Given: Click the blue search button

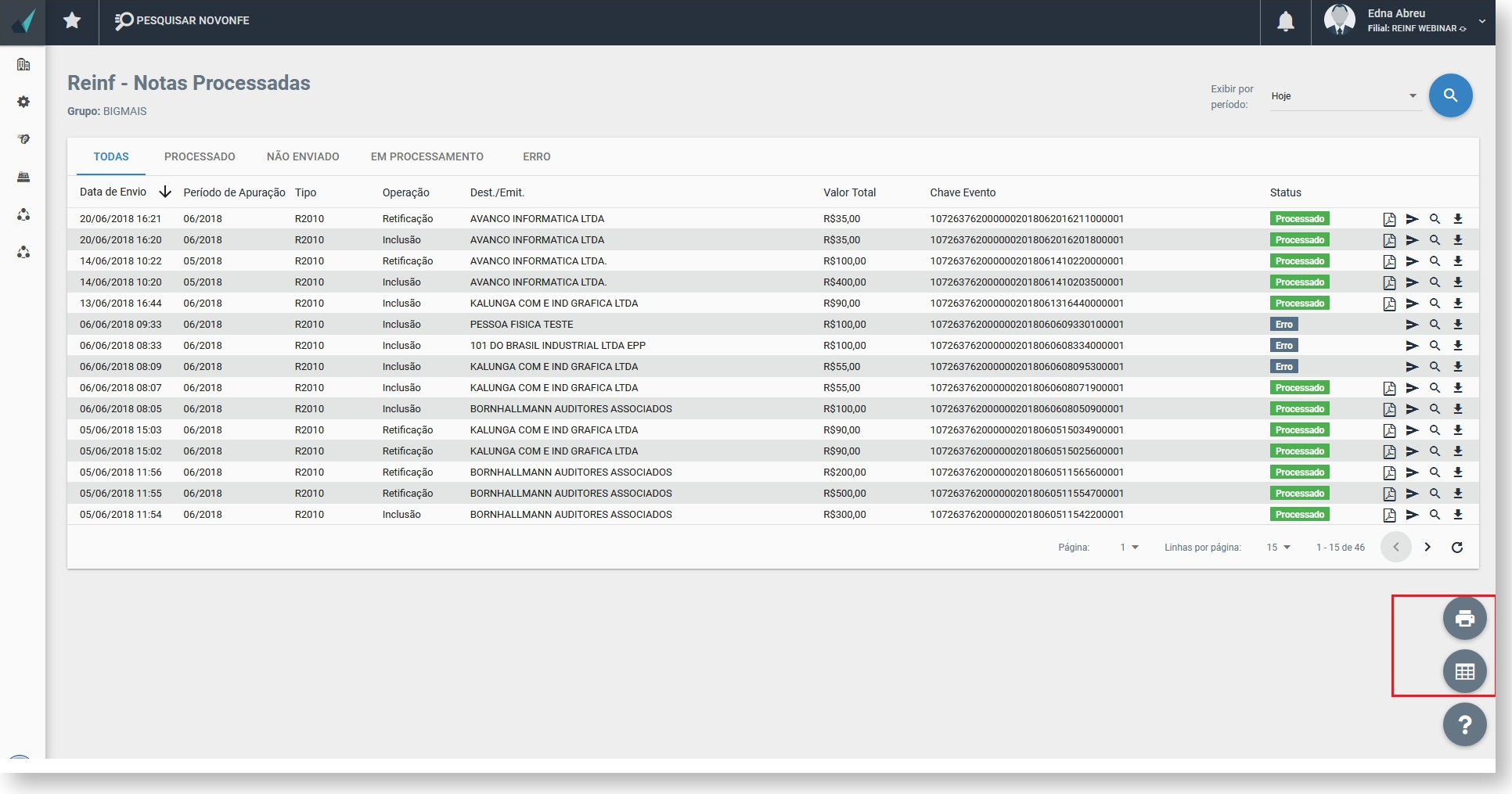Looking at the screenshot, I should (1450, 95).
